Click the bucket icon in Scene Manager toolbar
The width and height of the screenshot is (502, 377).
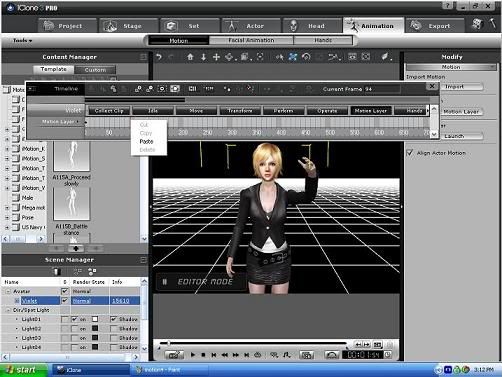[x=57, y=271]
